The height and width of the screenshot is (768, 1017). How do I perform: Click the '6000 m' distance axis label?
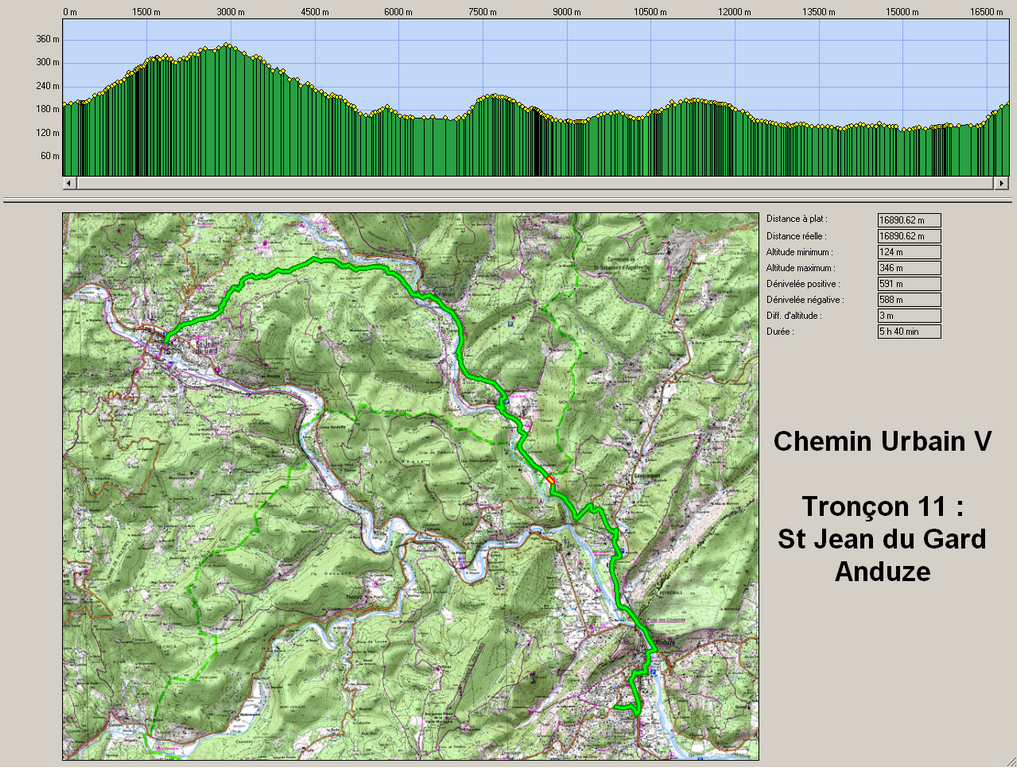coord(398,12)
